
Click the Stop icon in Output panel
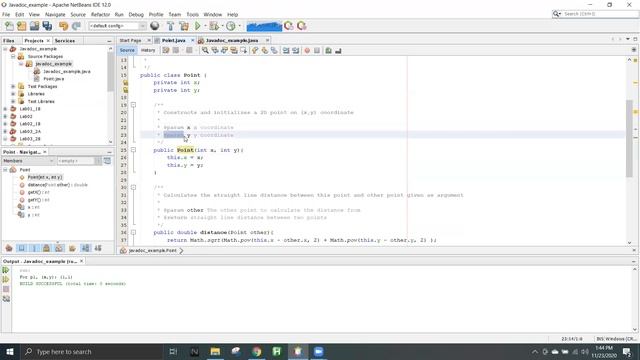[6, 289]
